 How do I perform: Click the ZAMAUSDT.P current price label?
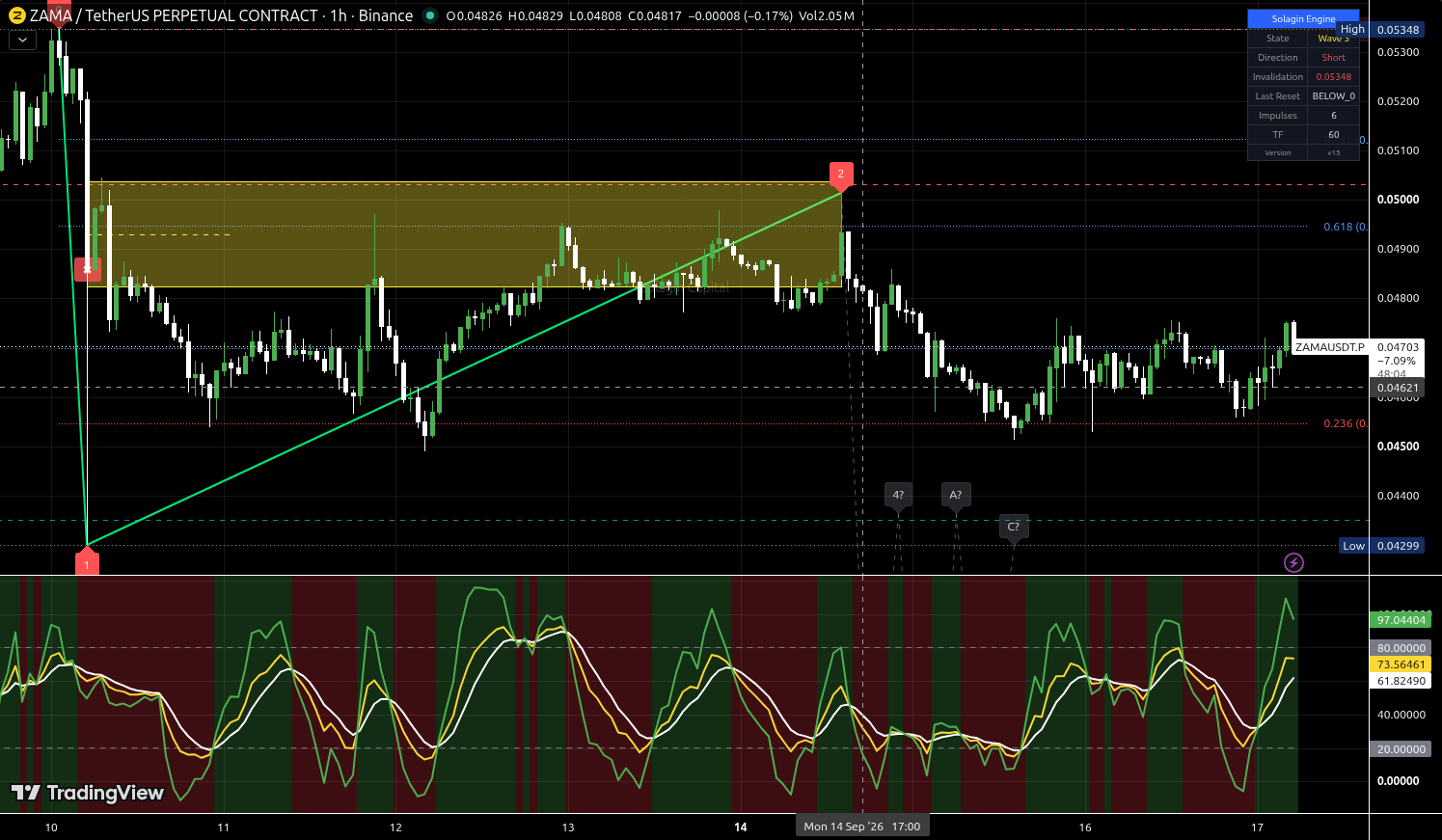coord(1329,347)
